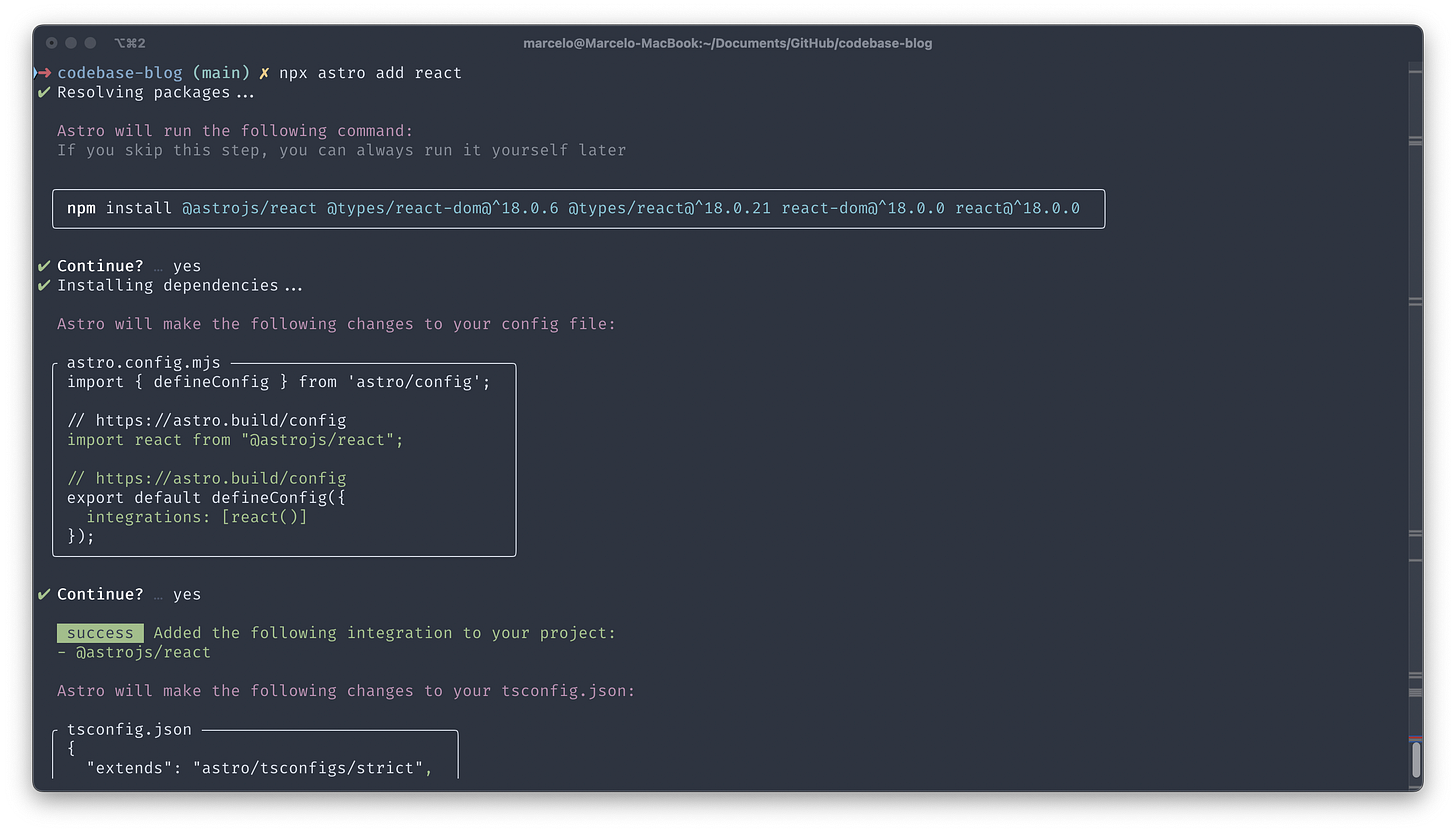Maximize the terminal window with the third button
Screen dimensions: 1456x832
pos(90,43)
